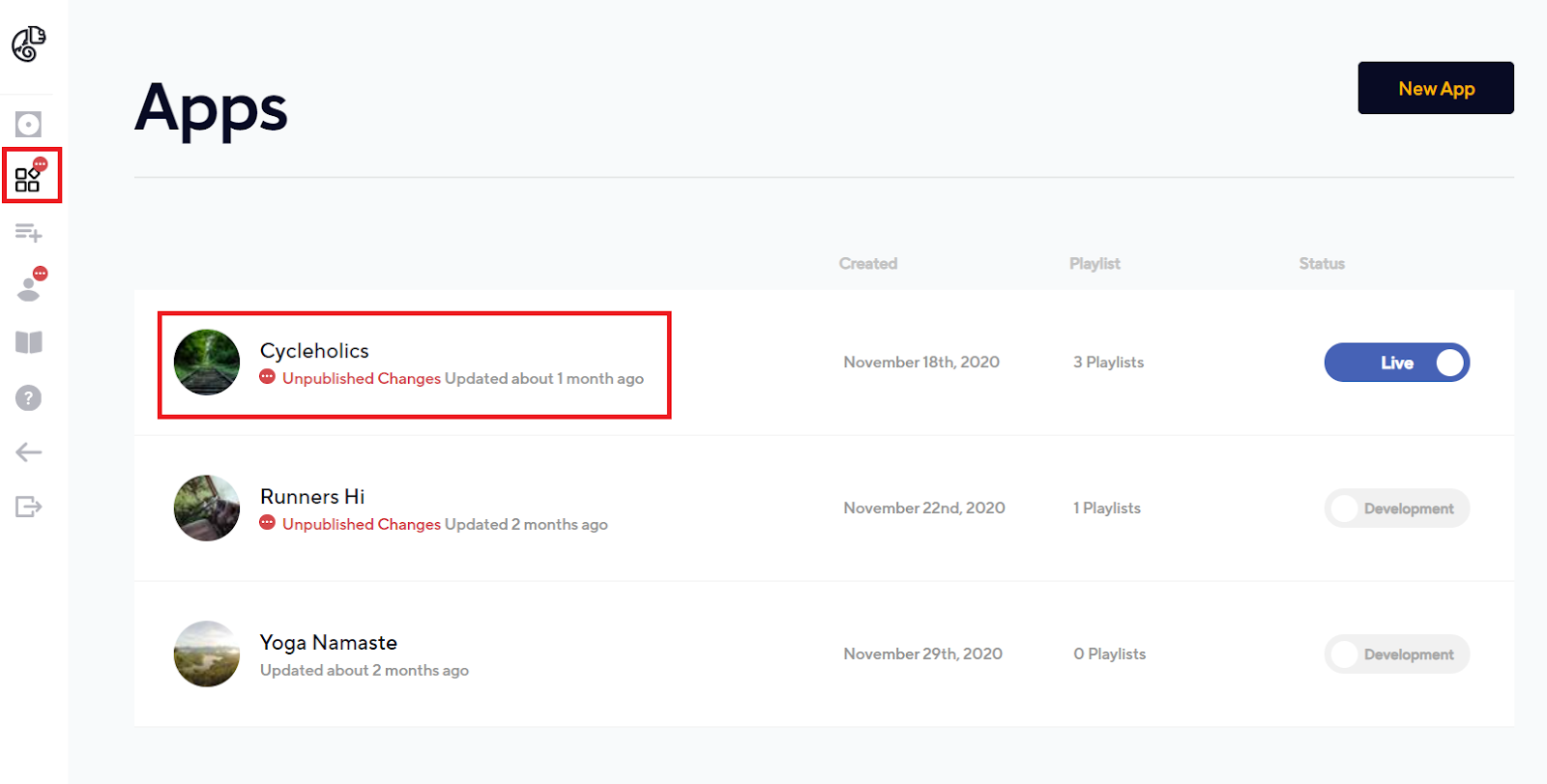1547x784 pixels.
Task: Open the Yoga Namaste app name
Action: click(x=328, y=642)
